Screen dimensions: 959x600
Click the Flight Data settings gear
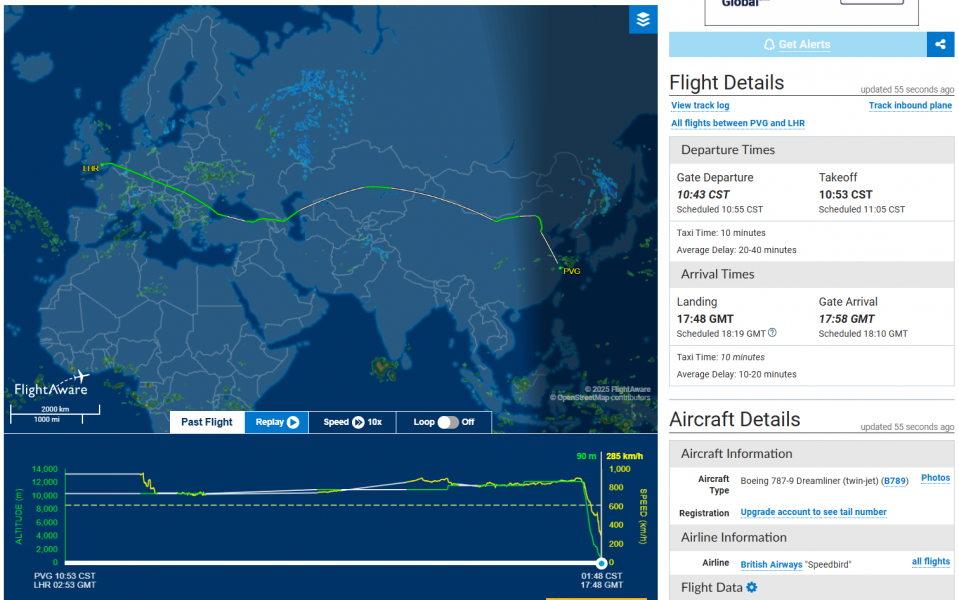pyautogui.click(x=752, y=587)
